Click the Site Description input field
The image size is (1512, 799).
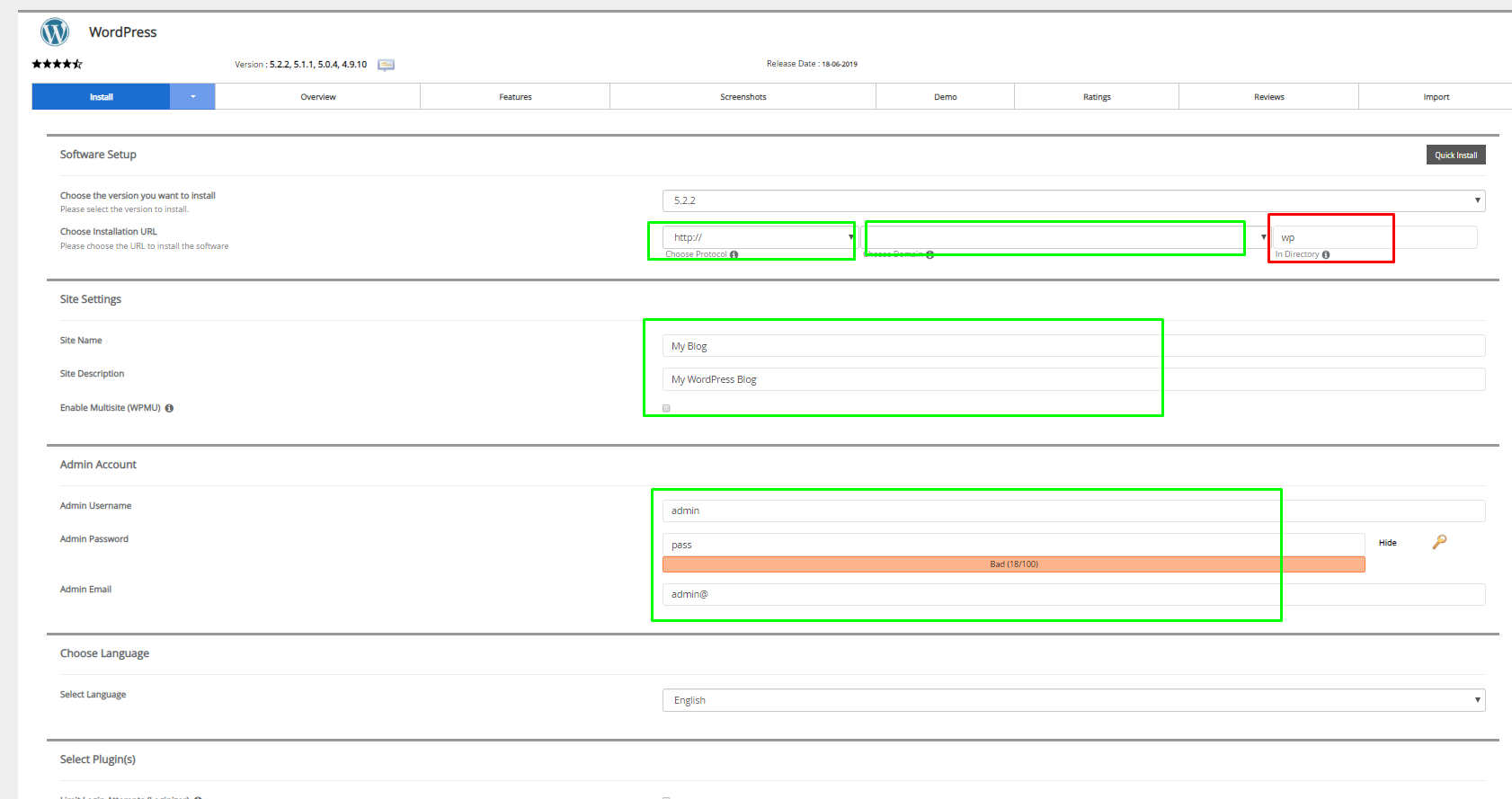pos(1073,379)
